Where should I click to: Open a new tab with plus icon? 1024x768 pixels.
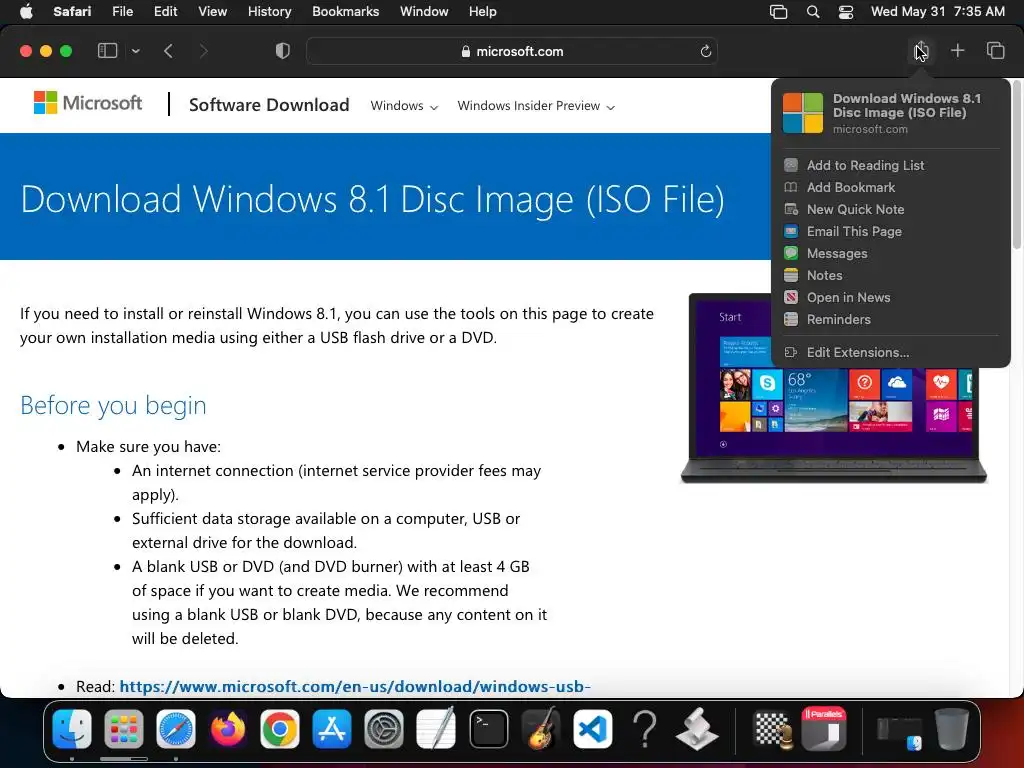[957, 51]
